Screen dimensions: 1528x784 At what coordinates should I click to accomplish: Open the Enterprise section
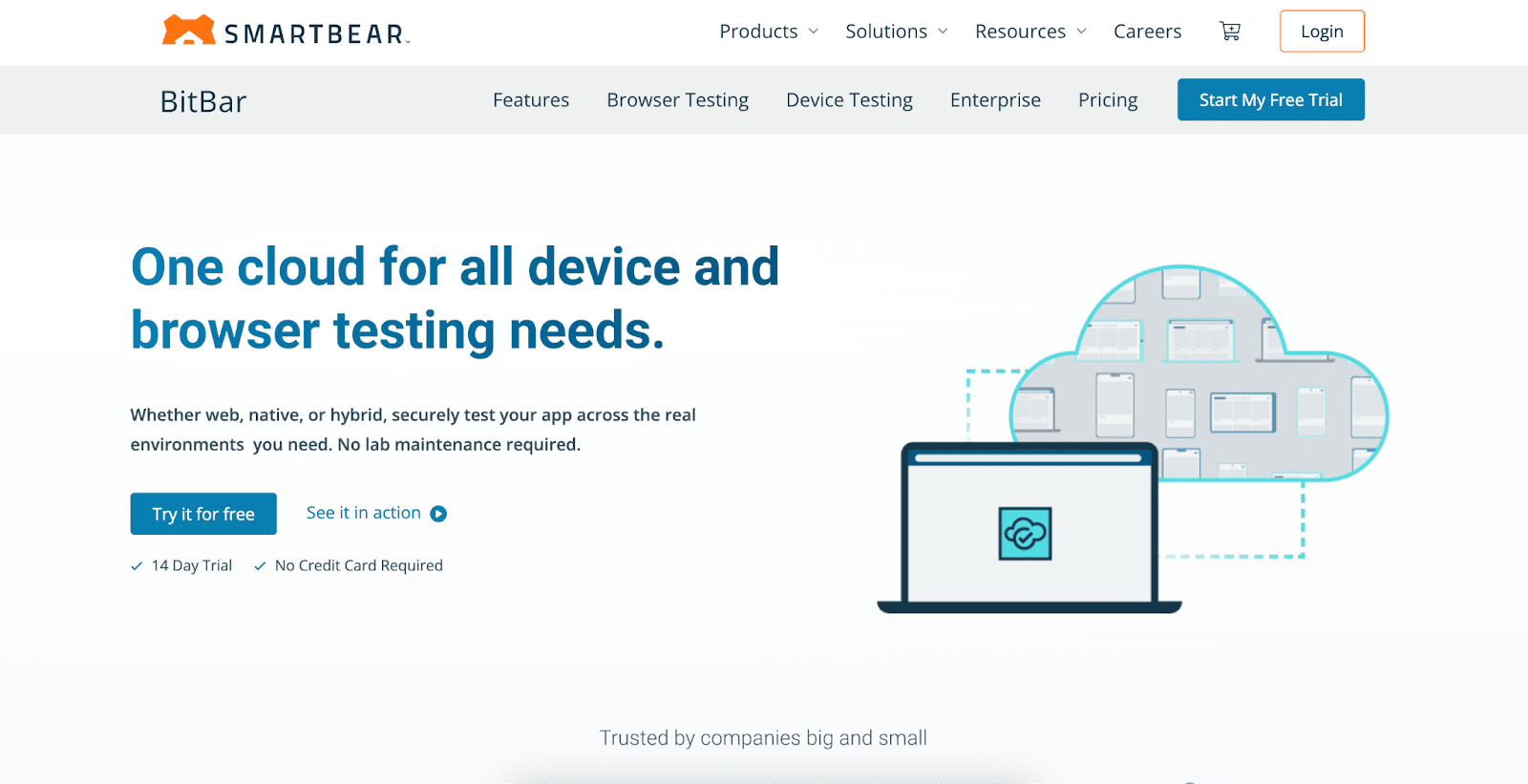coord(995,100)
